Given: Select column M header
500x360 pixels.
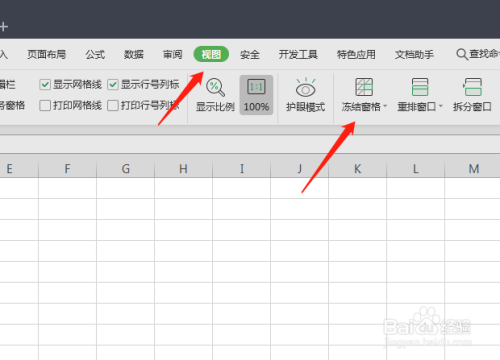Looking at the screenshot, I should pyautogui.click(x=473, y=169).
